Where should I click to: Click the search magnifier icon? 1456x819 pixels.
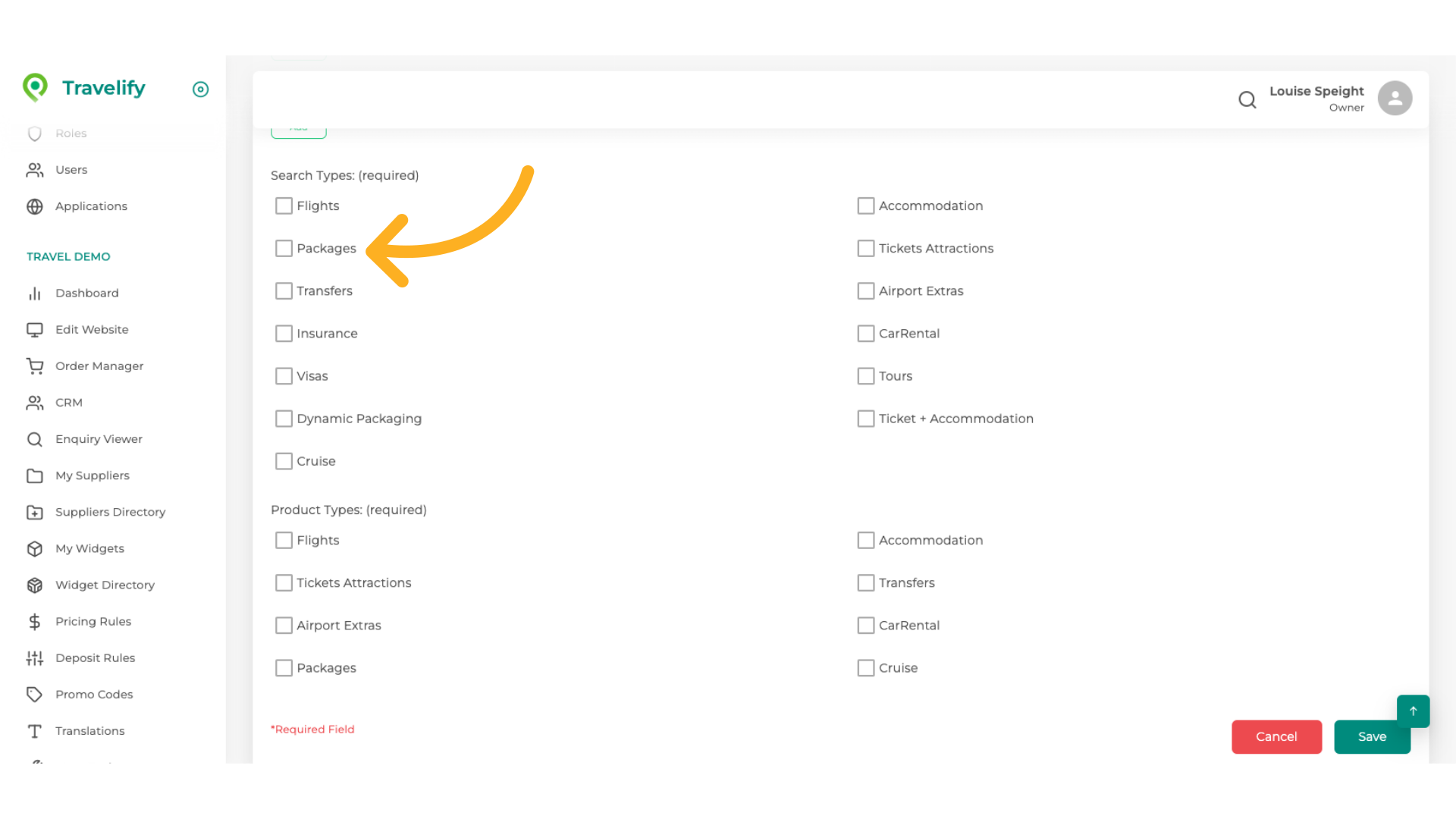pyautogui.click(x=1247, y=99)
